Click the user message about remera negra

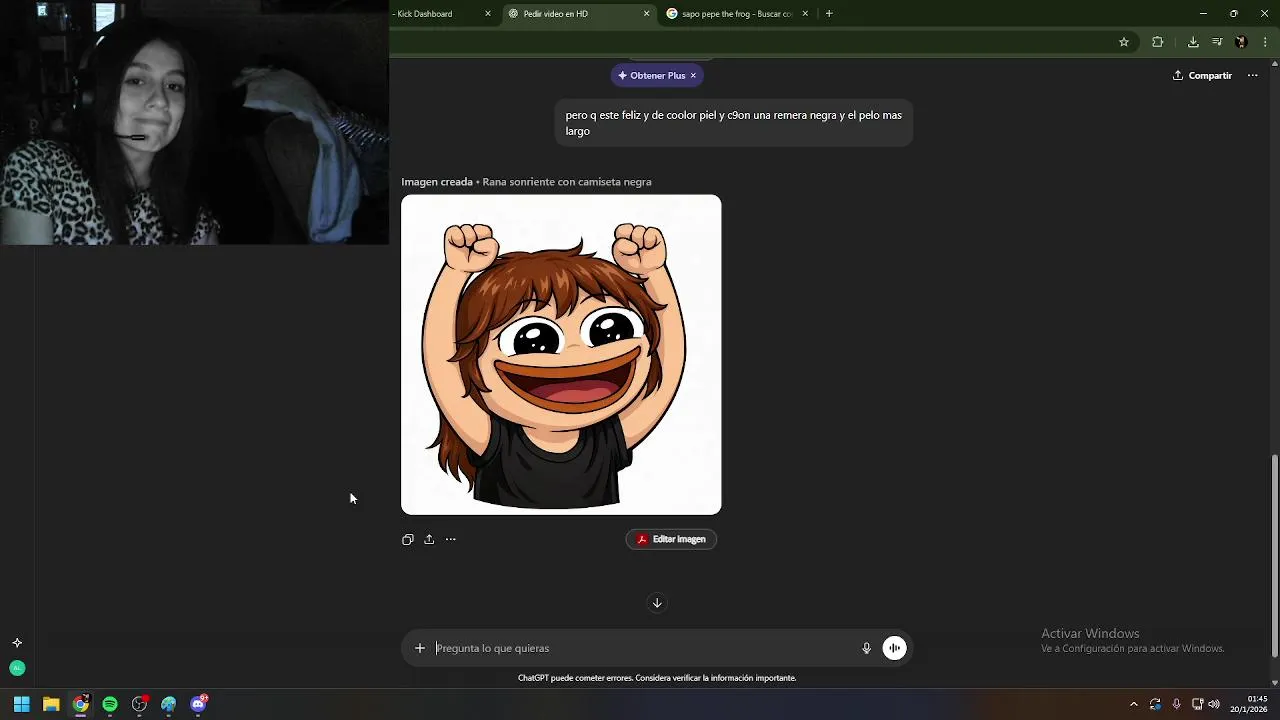[x=733, y=123]
